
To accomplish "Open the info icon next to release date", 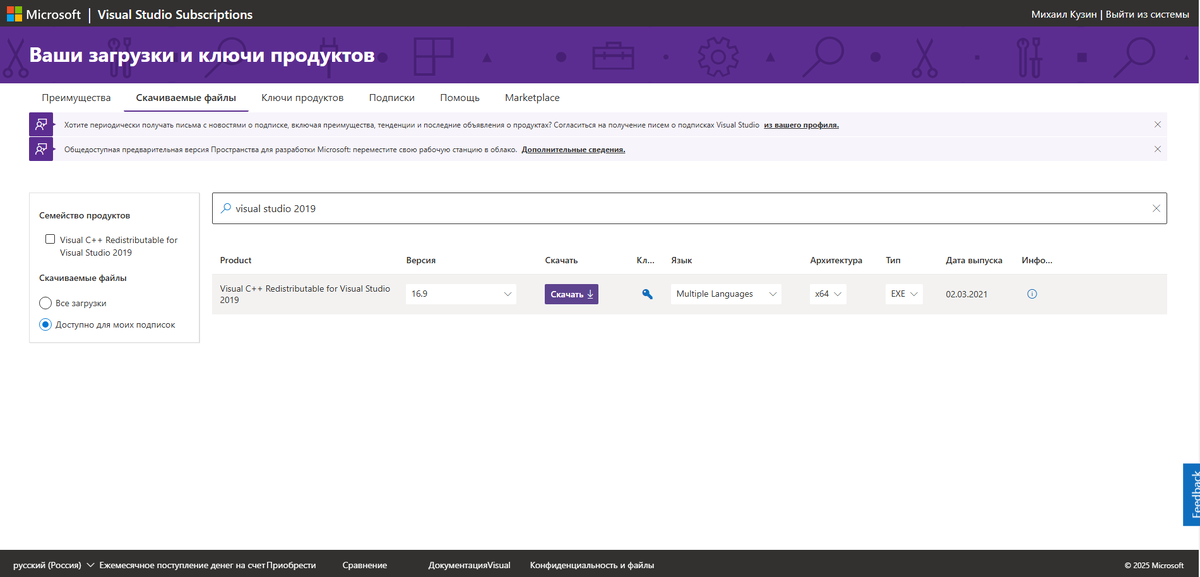I will 1031,293.
